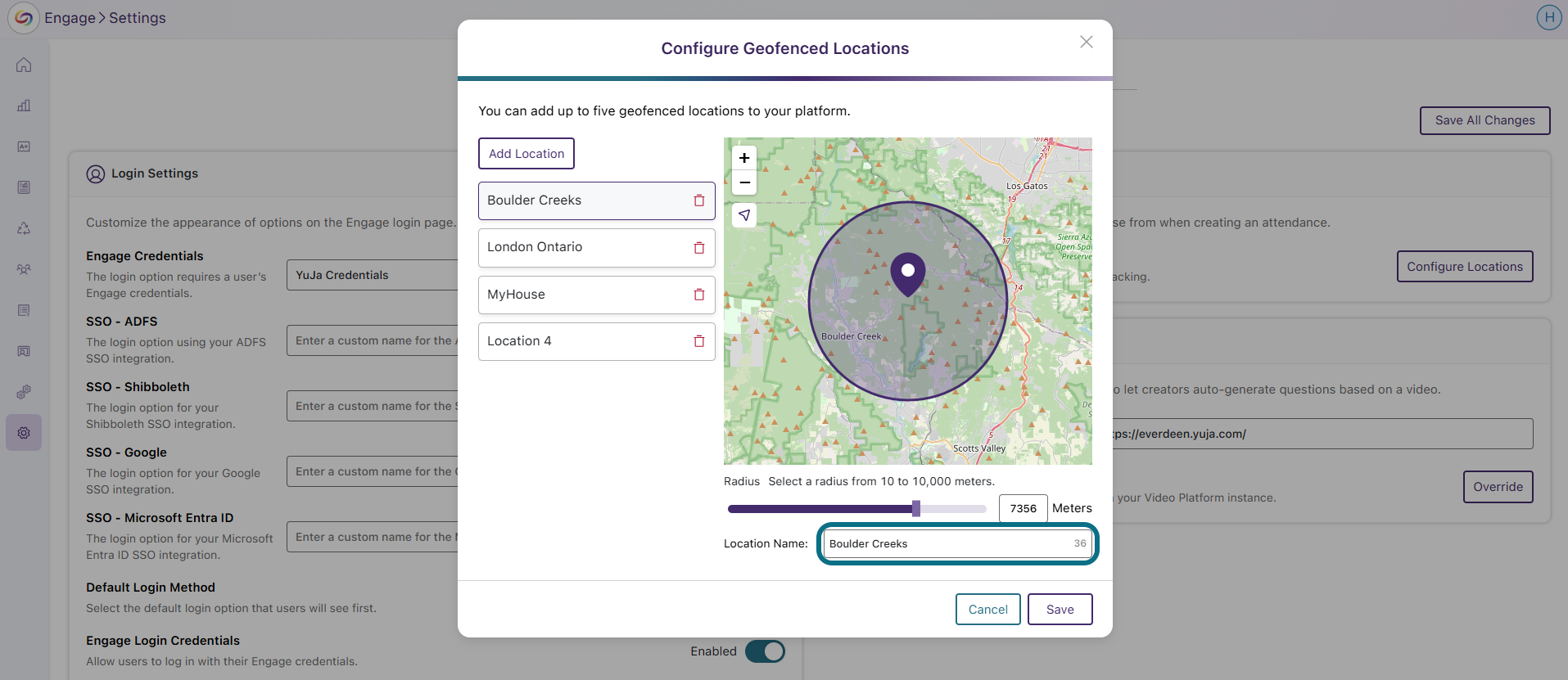
Task: Cancel the geofence configuration dialog
Action: click(988, 610)
